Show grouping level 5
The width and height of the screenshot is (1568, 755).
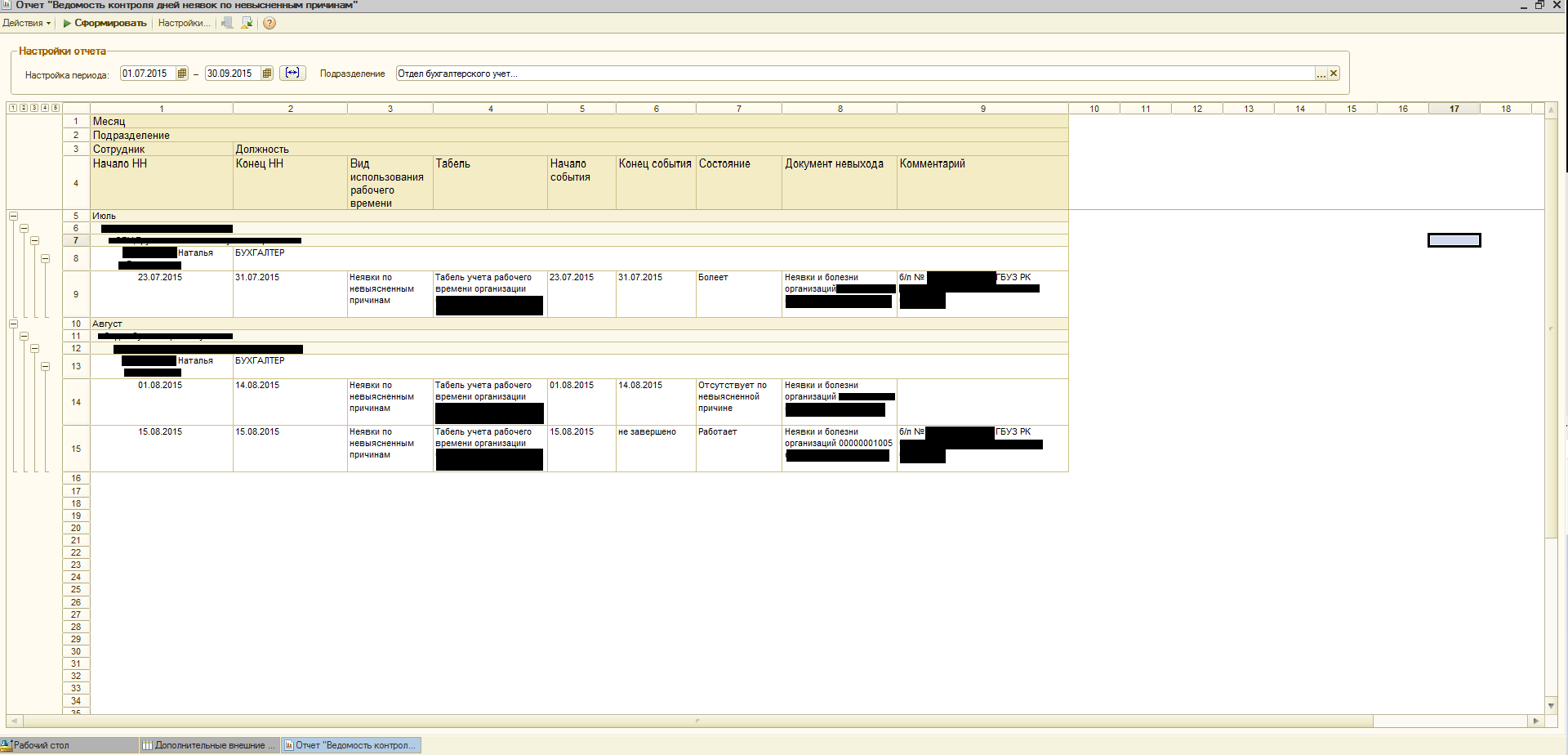56,108
